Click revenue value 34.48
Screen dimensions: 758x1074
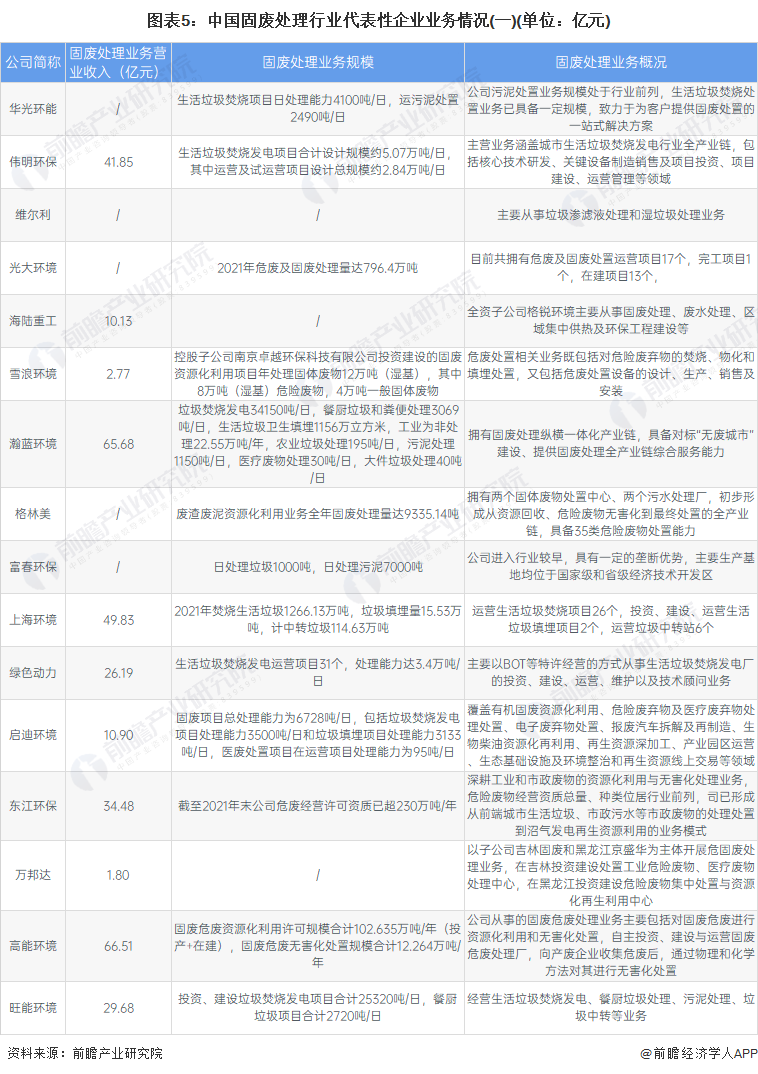pyautogui.click(x=118, y=806)
